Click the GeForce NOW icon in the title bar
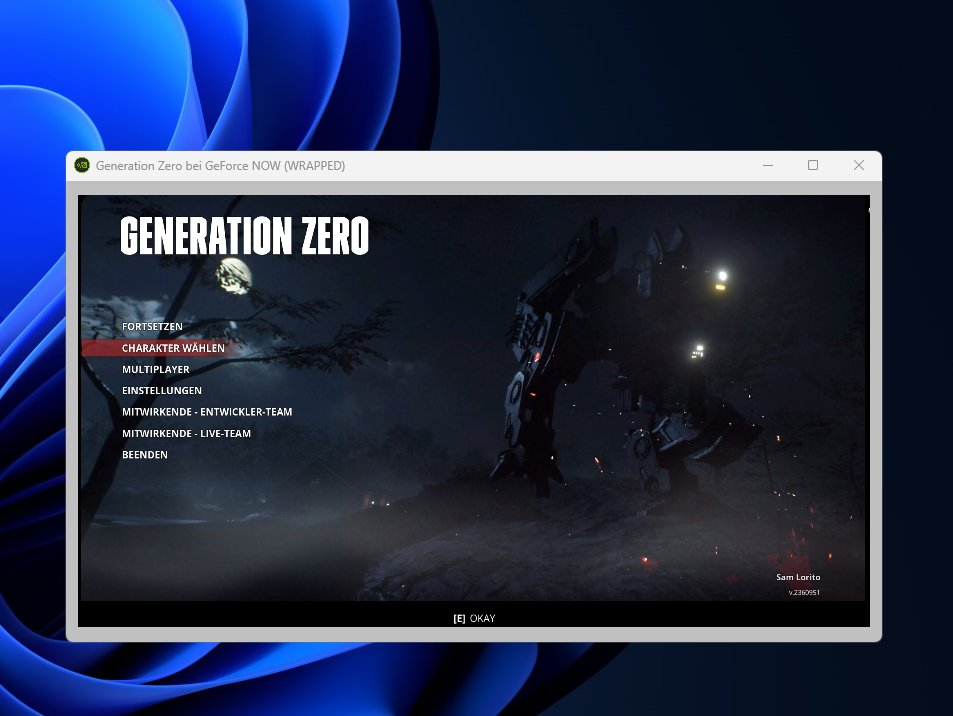Screen dimensions: 953x716 [x=82, y=165]
